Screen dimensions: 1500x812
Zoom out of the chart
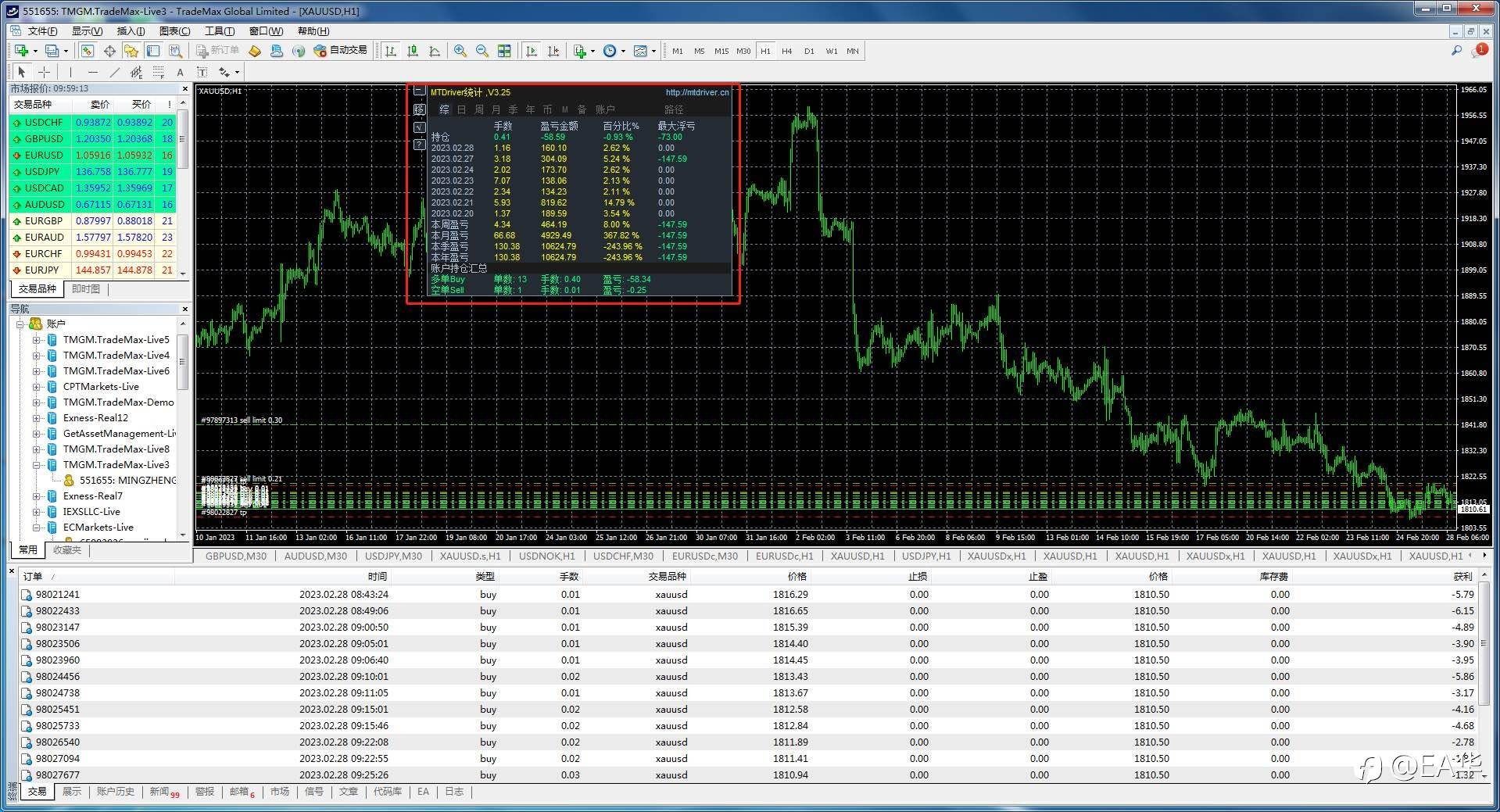[x=482, y=51]
